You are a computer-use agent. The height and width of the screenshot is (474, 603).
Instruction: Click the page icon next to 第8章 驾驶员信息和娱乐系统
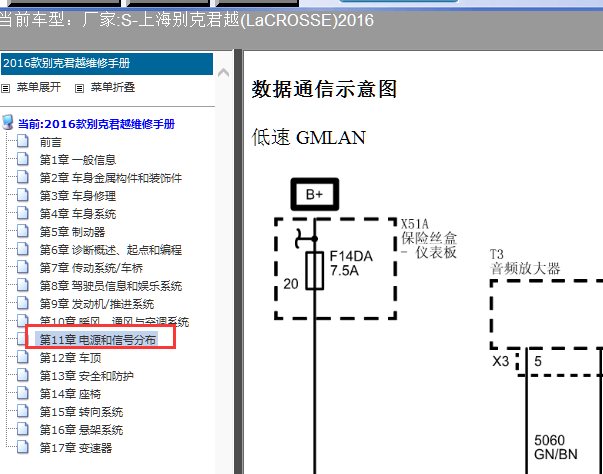pos(23,285)
